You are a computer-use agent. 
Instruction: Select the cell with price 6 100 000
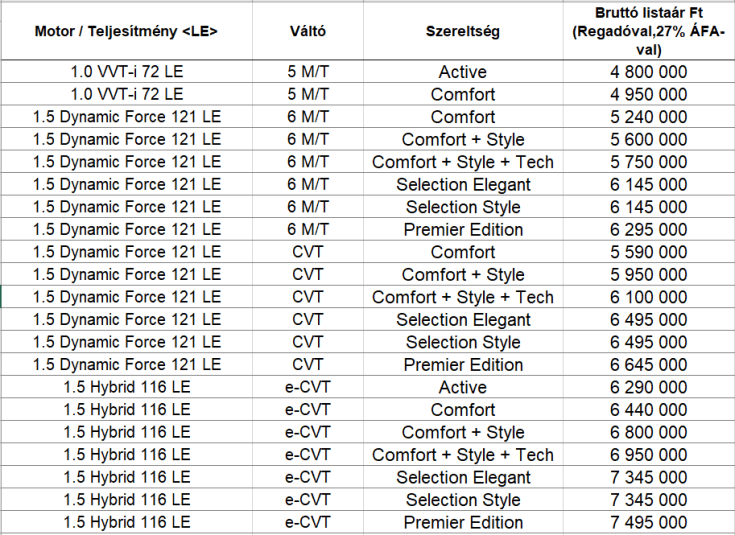[x=649, y=297]
